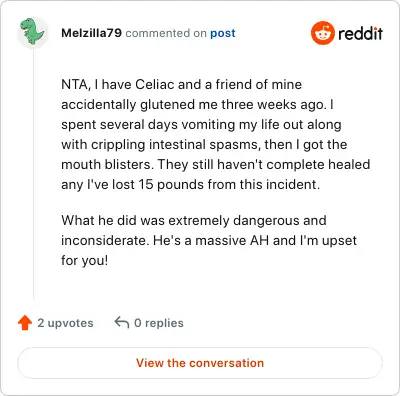Click the orange Reddit Snoo logo
The image size is (400, 396).
[x=323, y=33]
